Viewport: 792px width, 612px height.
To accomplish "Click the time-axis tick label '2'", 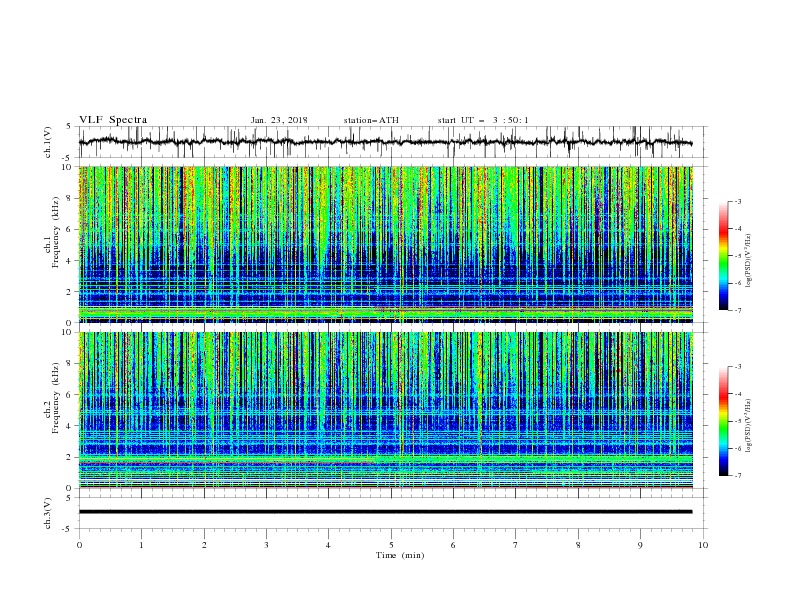I will [204, 545].
